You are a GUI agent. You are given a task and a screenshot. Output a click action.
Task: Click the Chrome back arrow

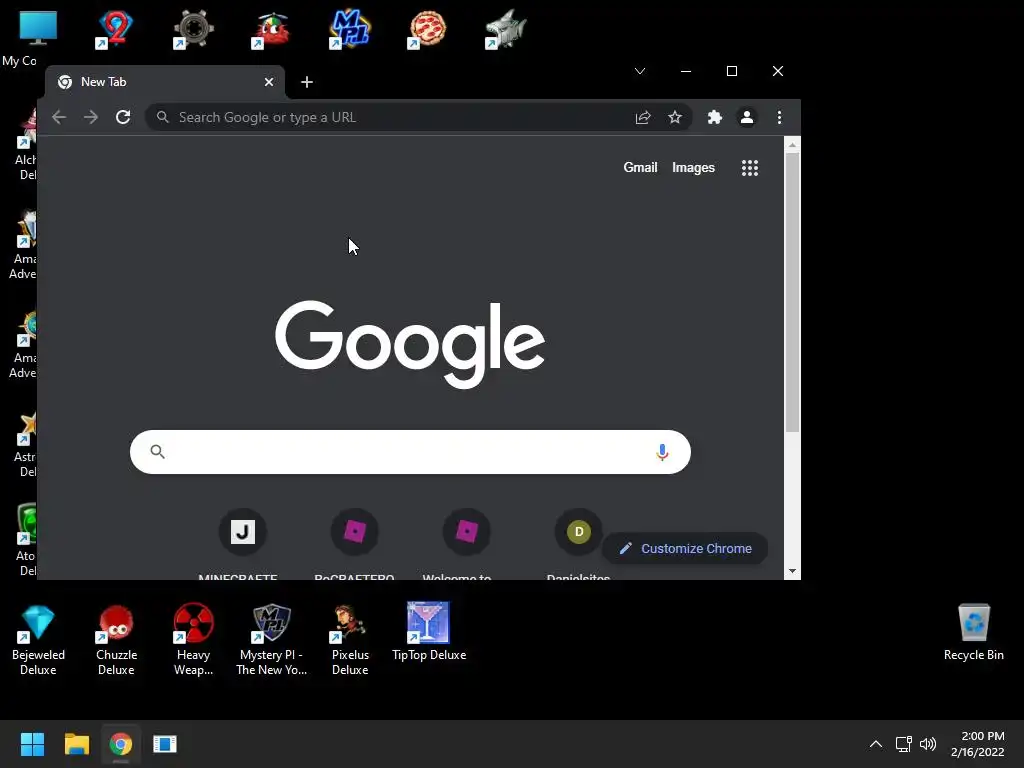[59, 117]
